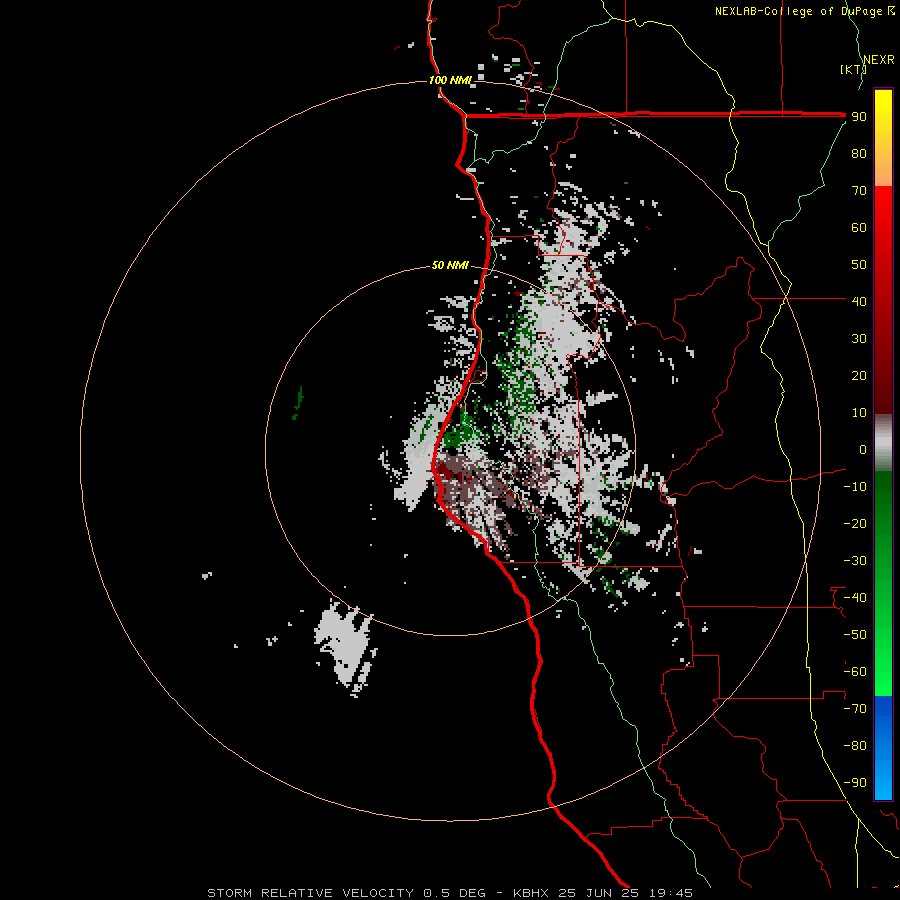Click the 0 value on the velocity scale

point(863,449)
